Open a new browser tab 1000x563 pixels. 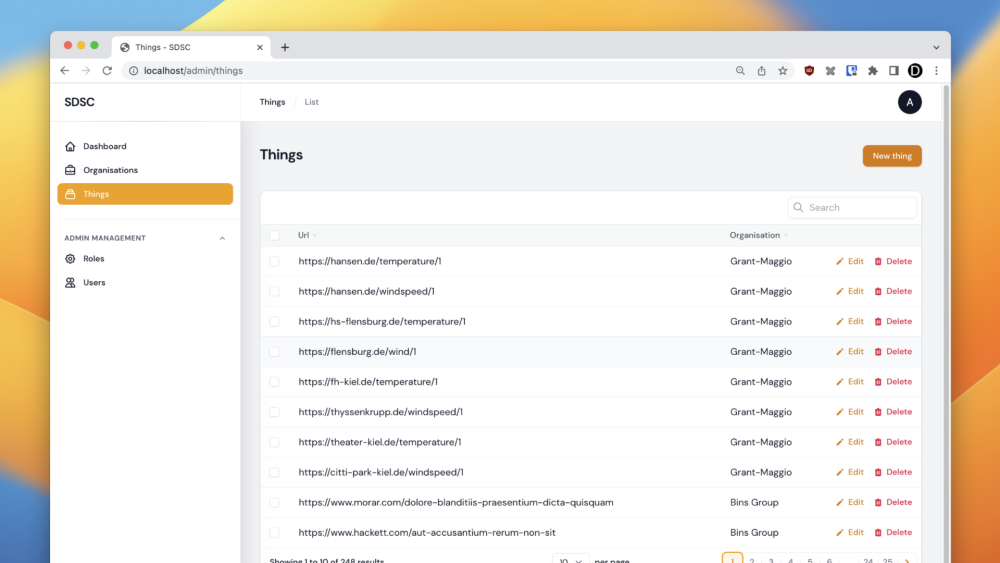pyautogui.click(x=285, y=47)
